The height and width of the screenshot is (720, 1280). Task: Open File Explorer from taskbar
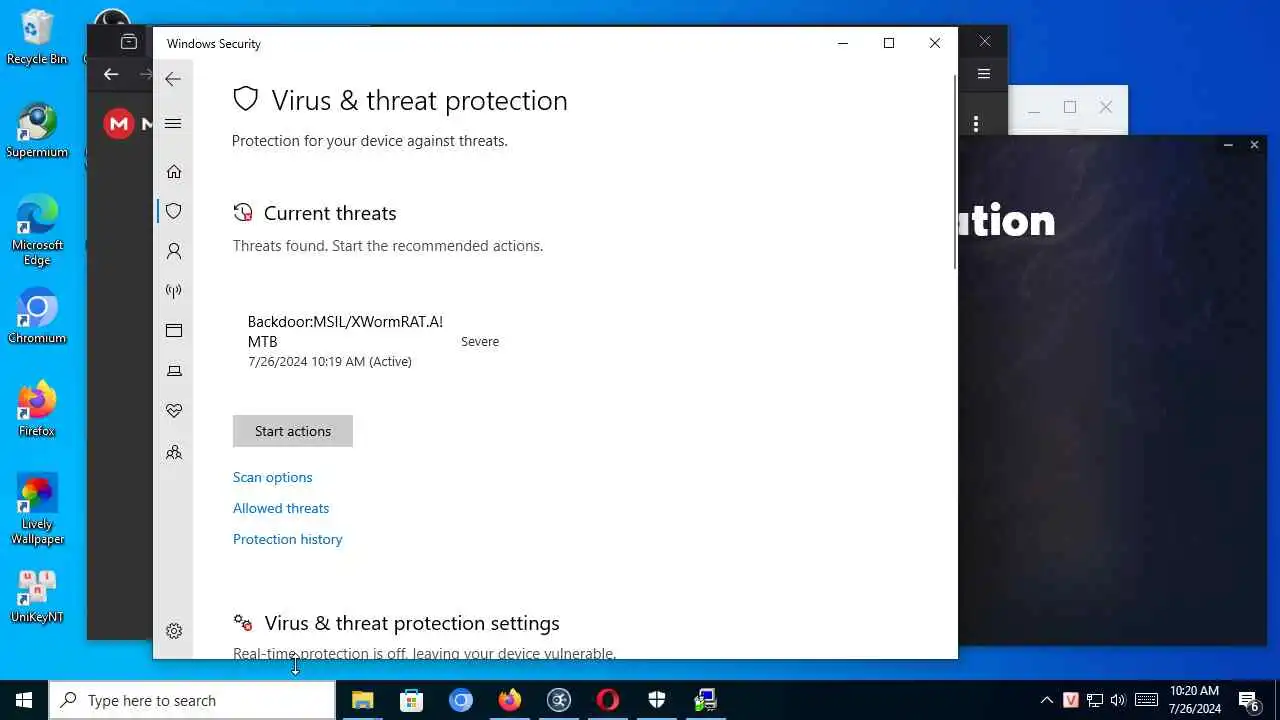363,700
